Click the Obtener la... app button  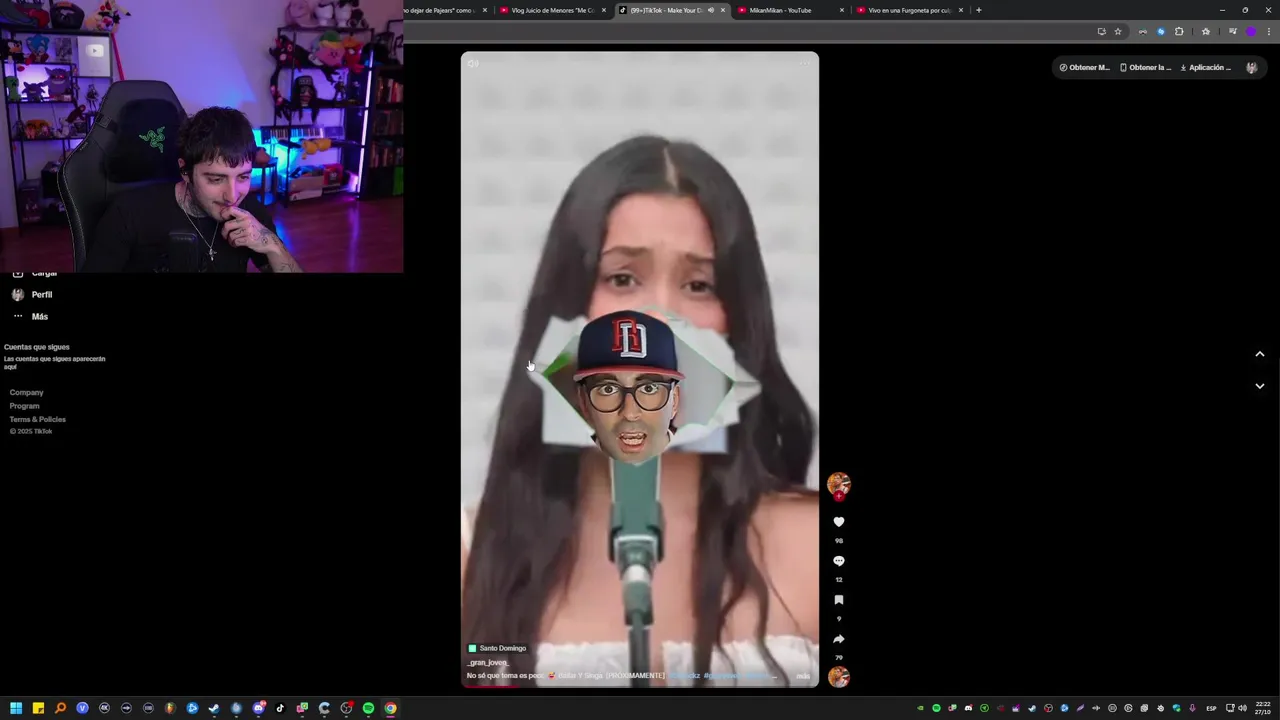(1145, 67)
